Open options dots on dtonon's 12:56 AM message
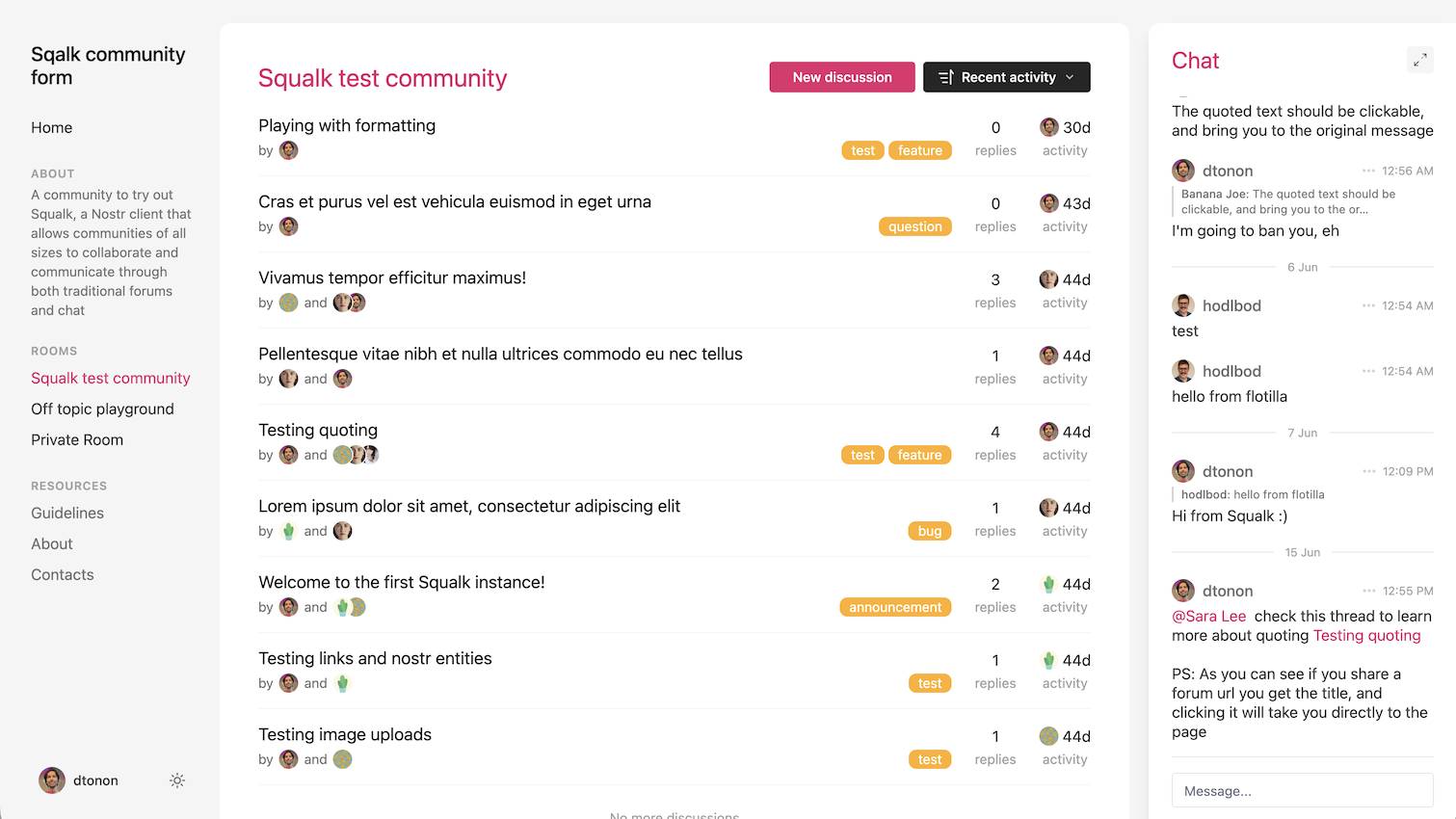Viewport: 1456px width, 819px height. pyautogui.click(x=1368, y=171)
